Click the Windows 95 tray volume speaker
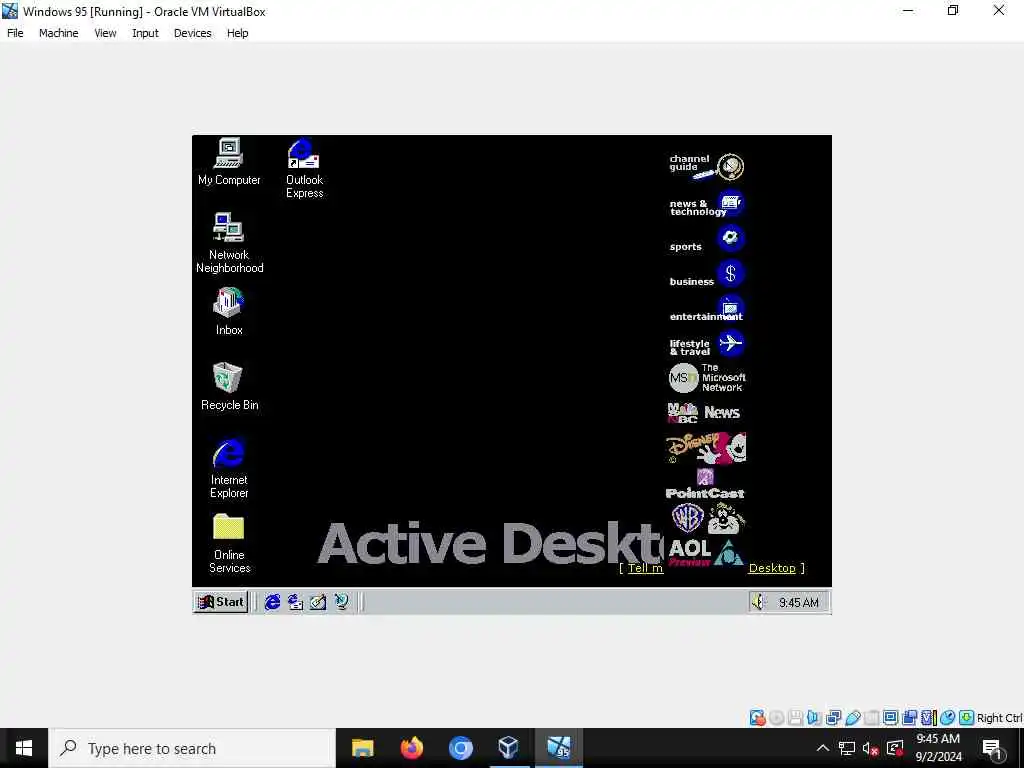The height and width of the screenshot is (768, 1024). (x=758, y=601)
